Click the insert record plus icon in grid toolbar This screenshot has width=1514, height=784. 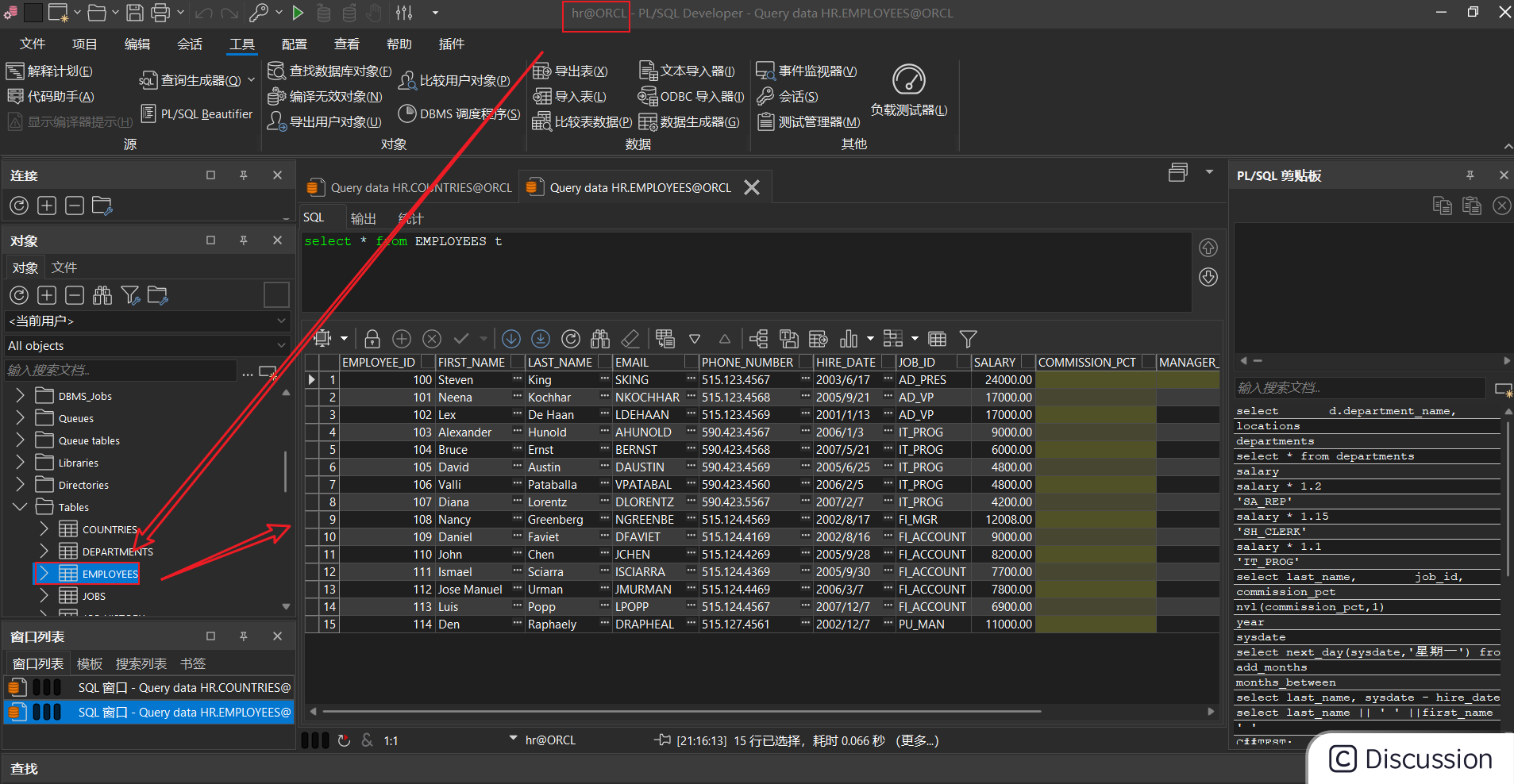pos(402,339)
